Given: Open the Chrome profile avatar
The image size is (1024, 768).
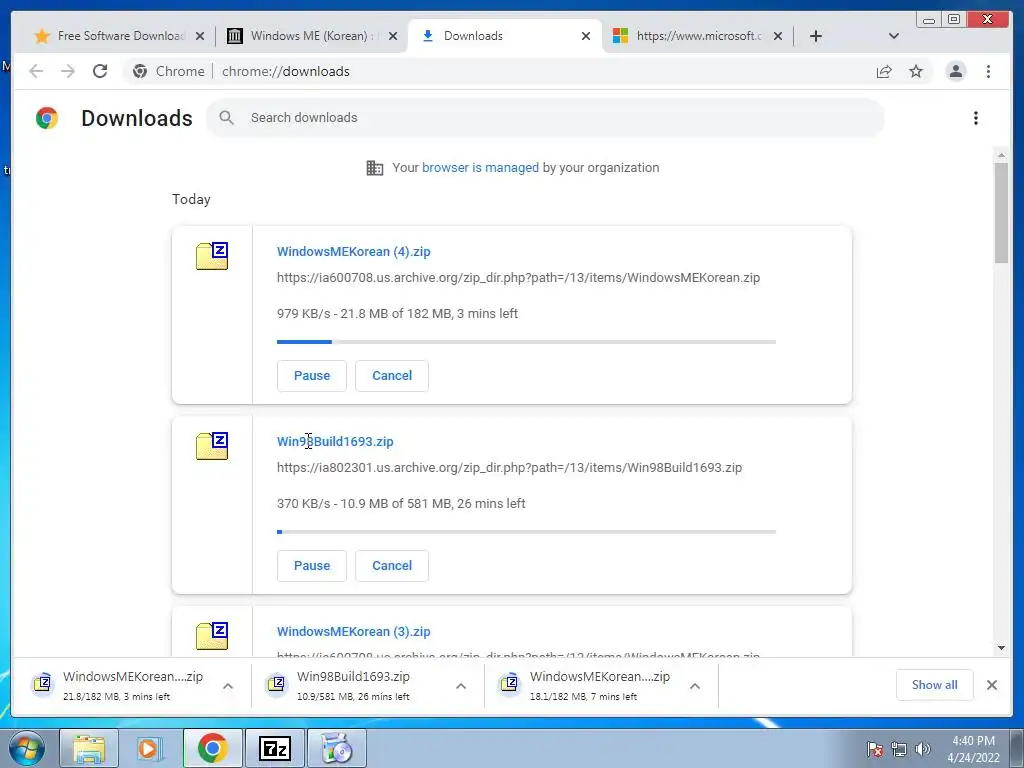Looking at the screenshot, I should coord(955,71).
